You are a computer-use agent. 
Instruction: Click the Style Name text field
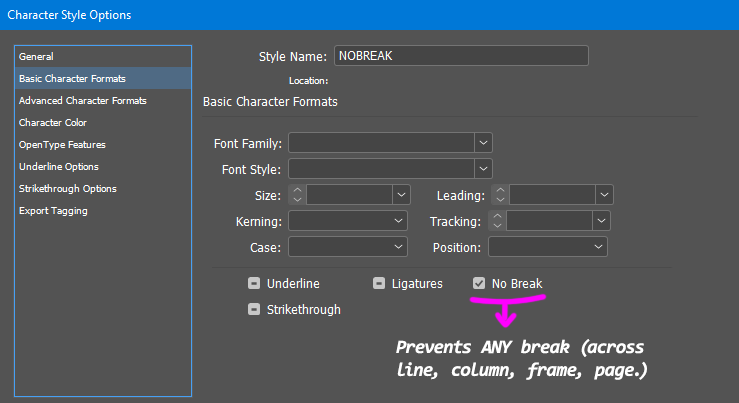460,56
